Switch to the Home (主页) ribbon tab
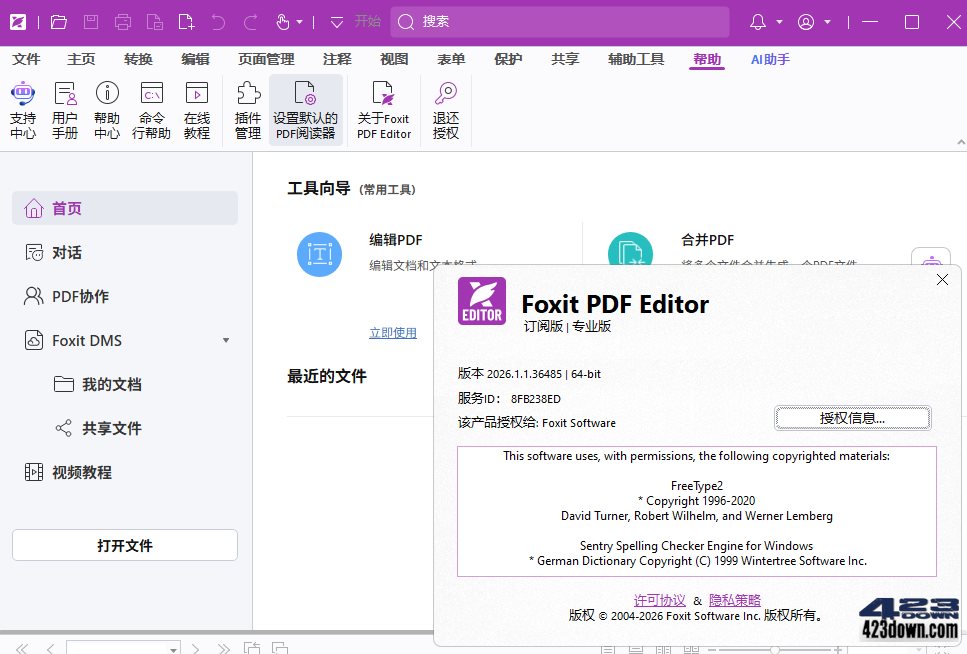 [81, 59]
